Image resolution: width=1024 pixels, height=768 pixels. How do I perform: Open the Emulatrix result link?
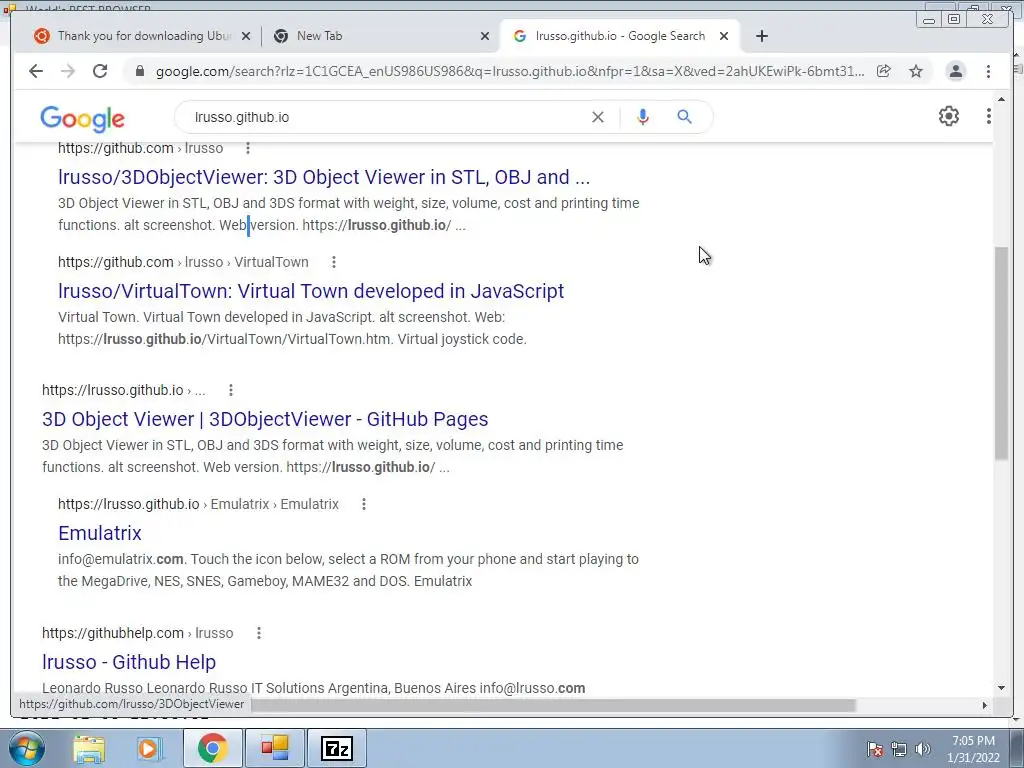click(100, 533)
